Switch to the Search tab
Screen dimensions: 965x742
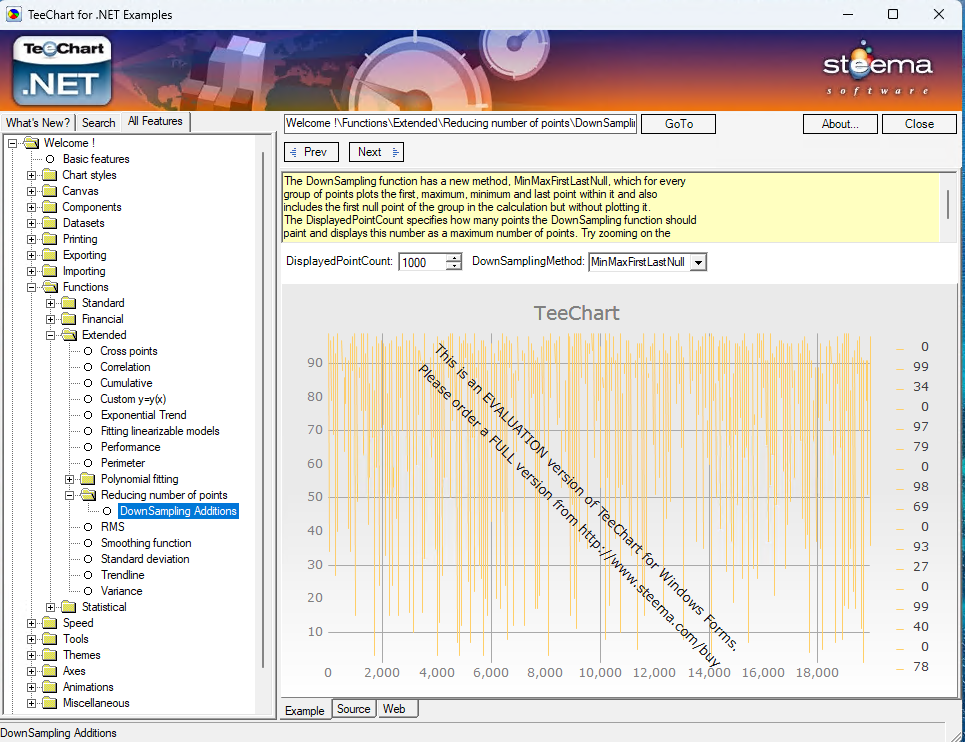click(98, 122)
